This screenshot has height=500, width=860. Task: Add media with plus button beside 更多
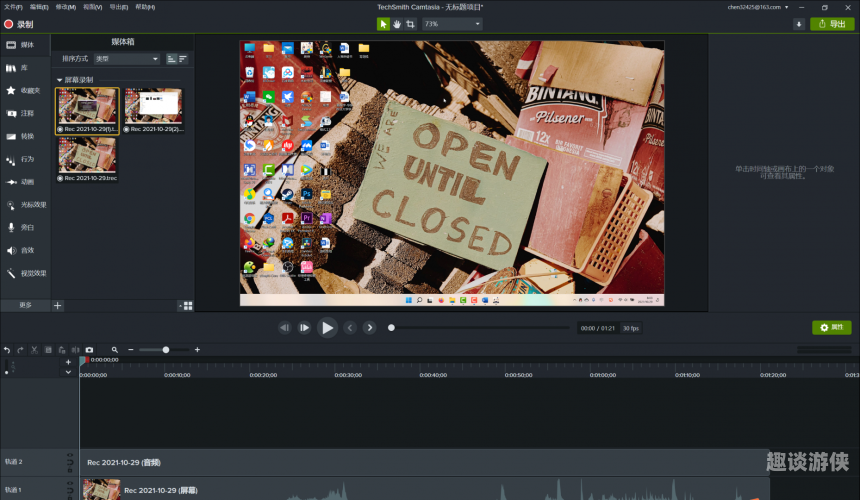pos(58,305)
